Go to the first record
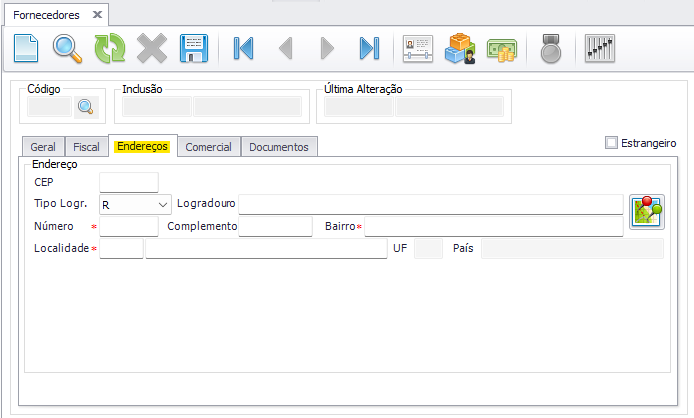Image resolution: width=694 pixels, height=418 pixels. pyautogui.click(x=243, y=48)
